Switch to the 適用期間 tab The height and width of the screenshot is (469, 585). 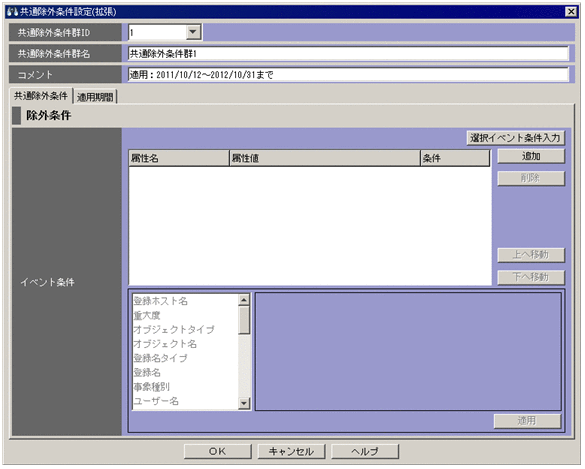point(95,97)
